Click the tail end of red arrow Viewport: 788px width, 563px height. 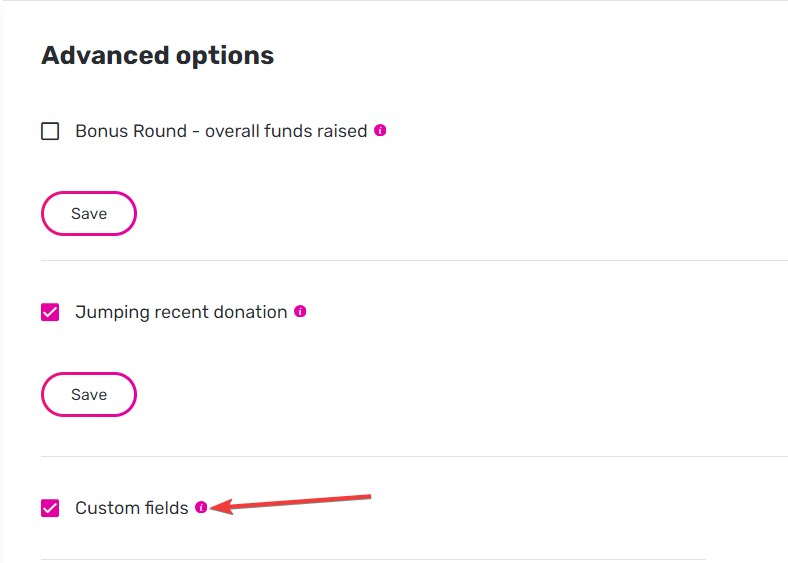369,495
